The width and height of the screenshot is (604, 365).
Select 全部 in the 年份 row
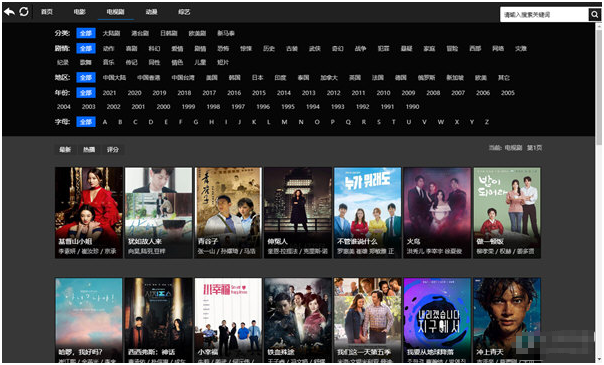86,93
